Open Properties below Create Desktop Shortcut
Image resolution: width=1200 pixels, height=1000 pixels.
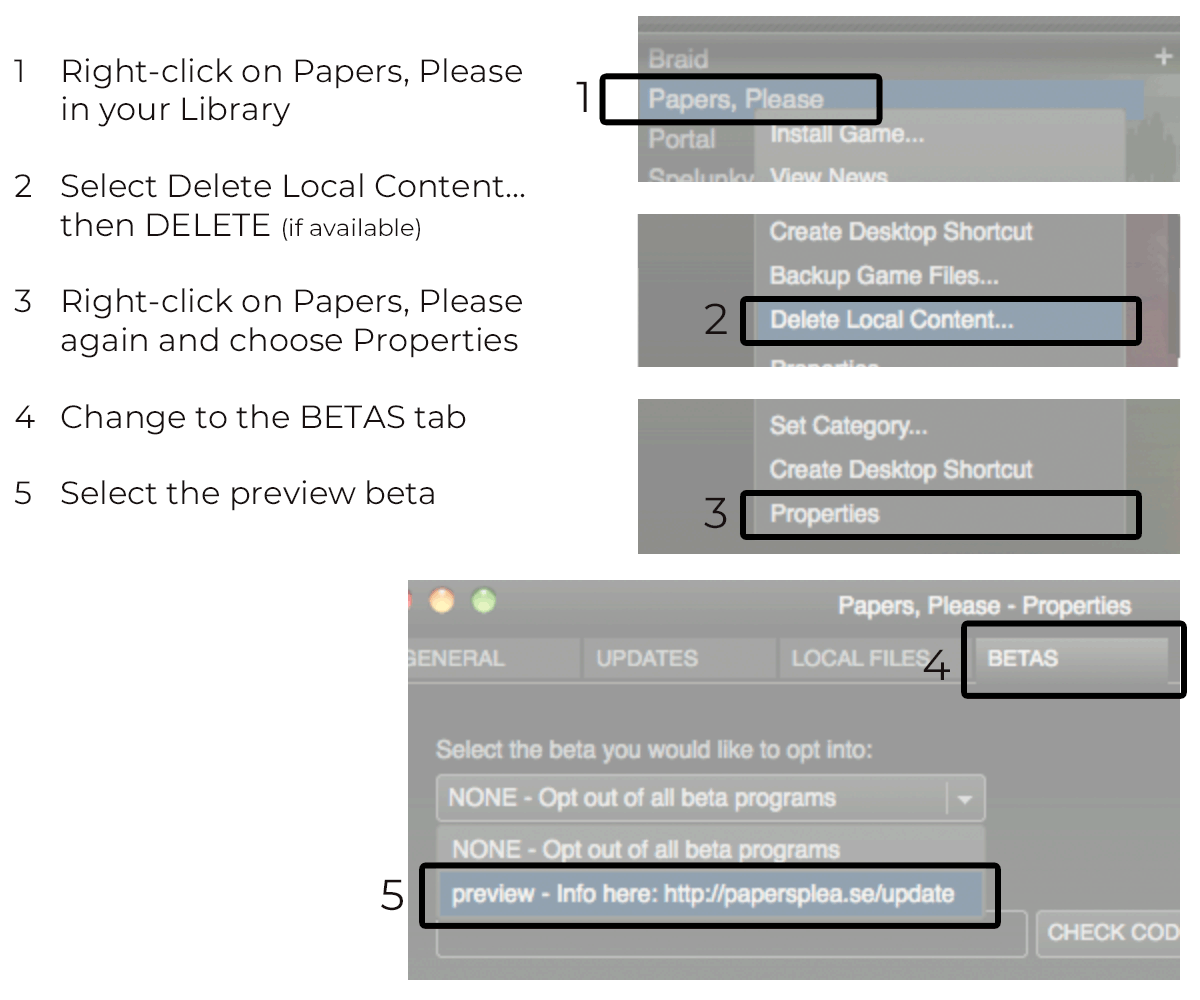[824, 514]
